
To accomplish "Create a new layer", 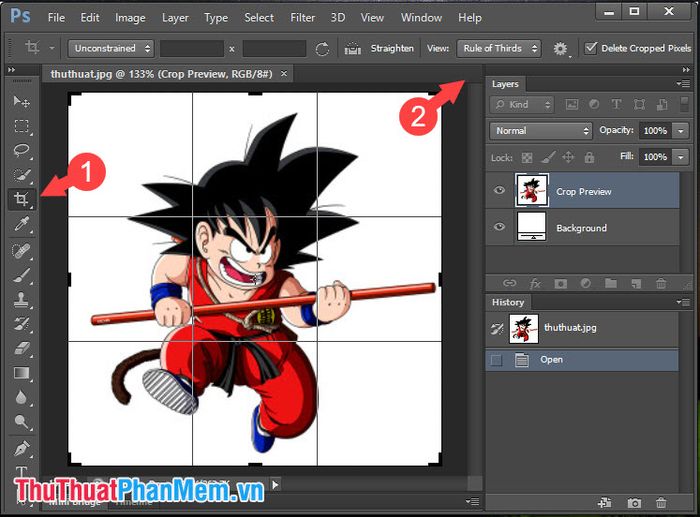I will [x=636, y=283].
